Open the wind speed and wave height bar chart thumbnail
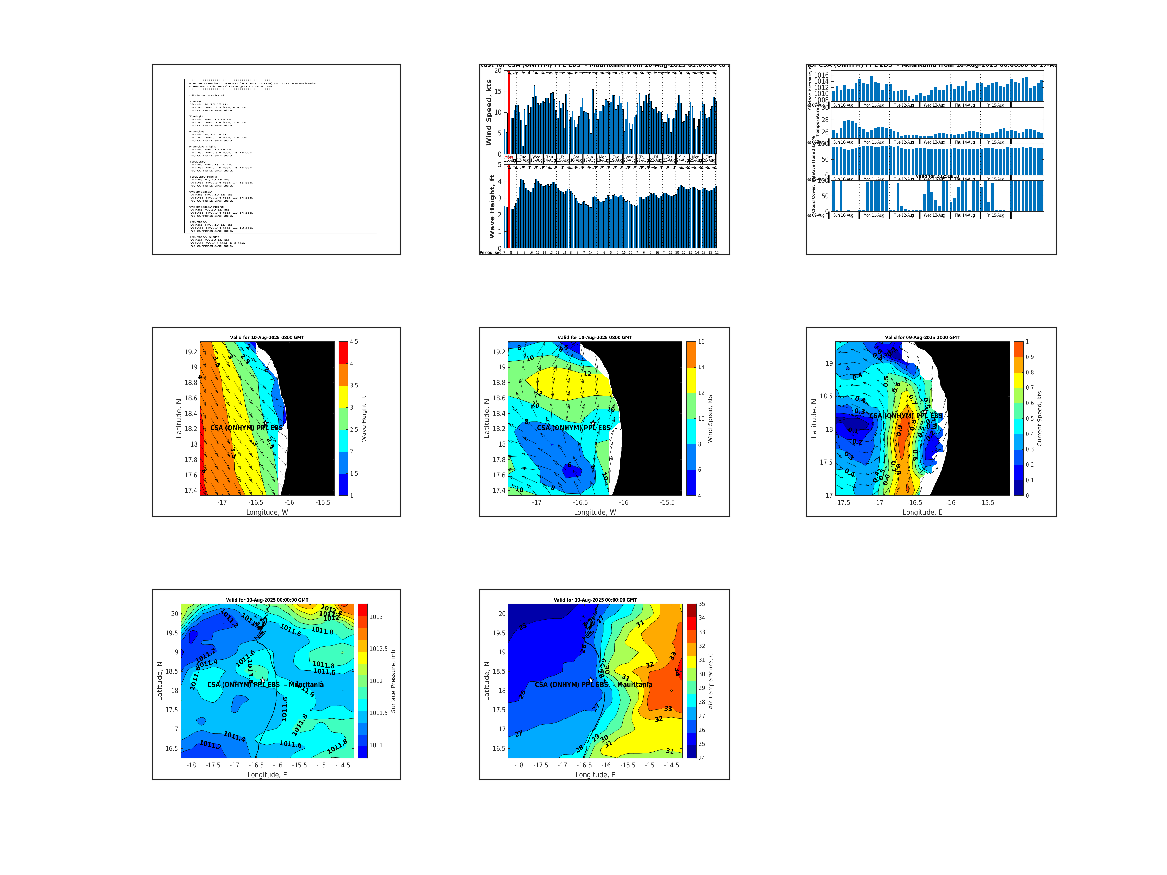This screenshot has width=1167, height=875. pos(604,159)
